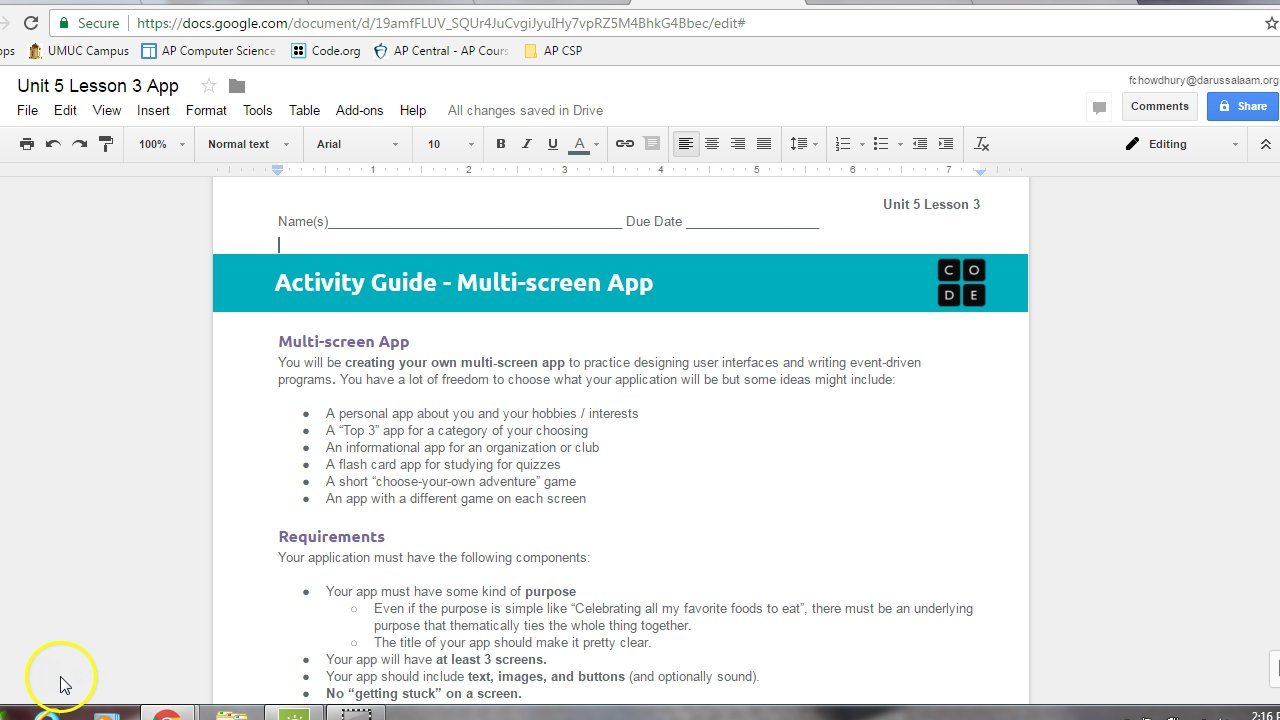Toggle underline formatting
Screen dimensions: 1280x720
click(553, 143)
